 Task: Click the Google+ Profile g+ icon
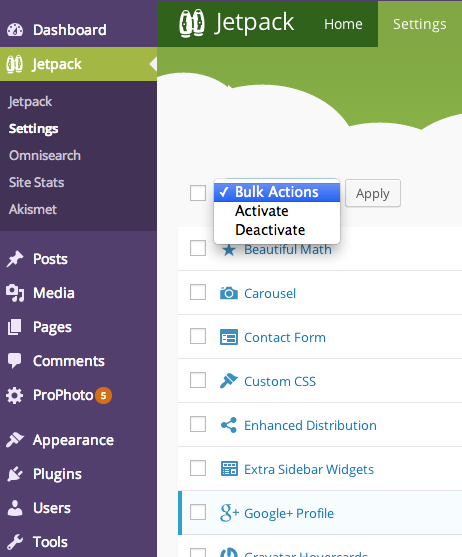click(229, 513)
